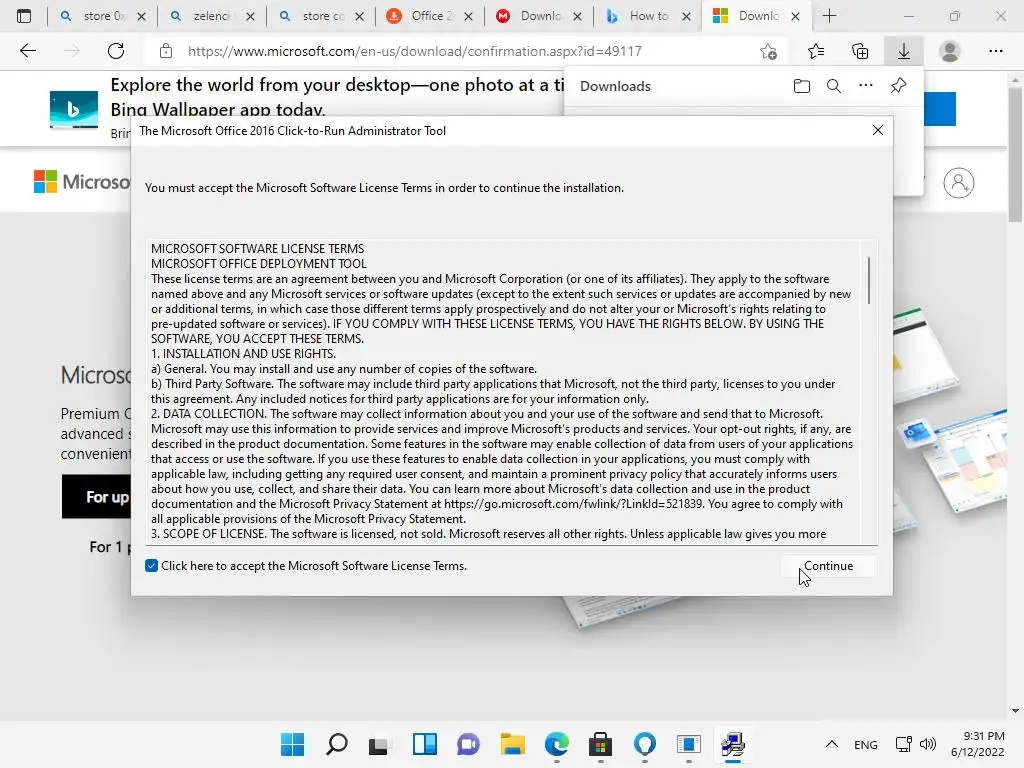1024x768 pixels.
Task: Open the tab actions menu icon
Action: (x=24, y=16)
